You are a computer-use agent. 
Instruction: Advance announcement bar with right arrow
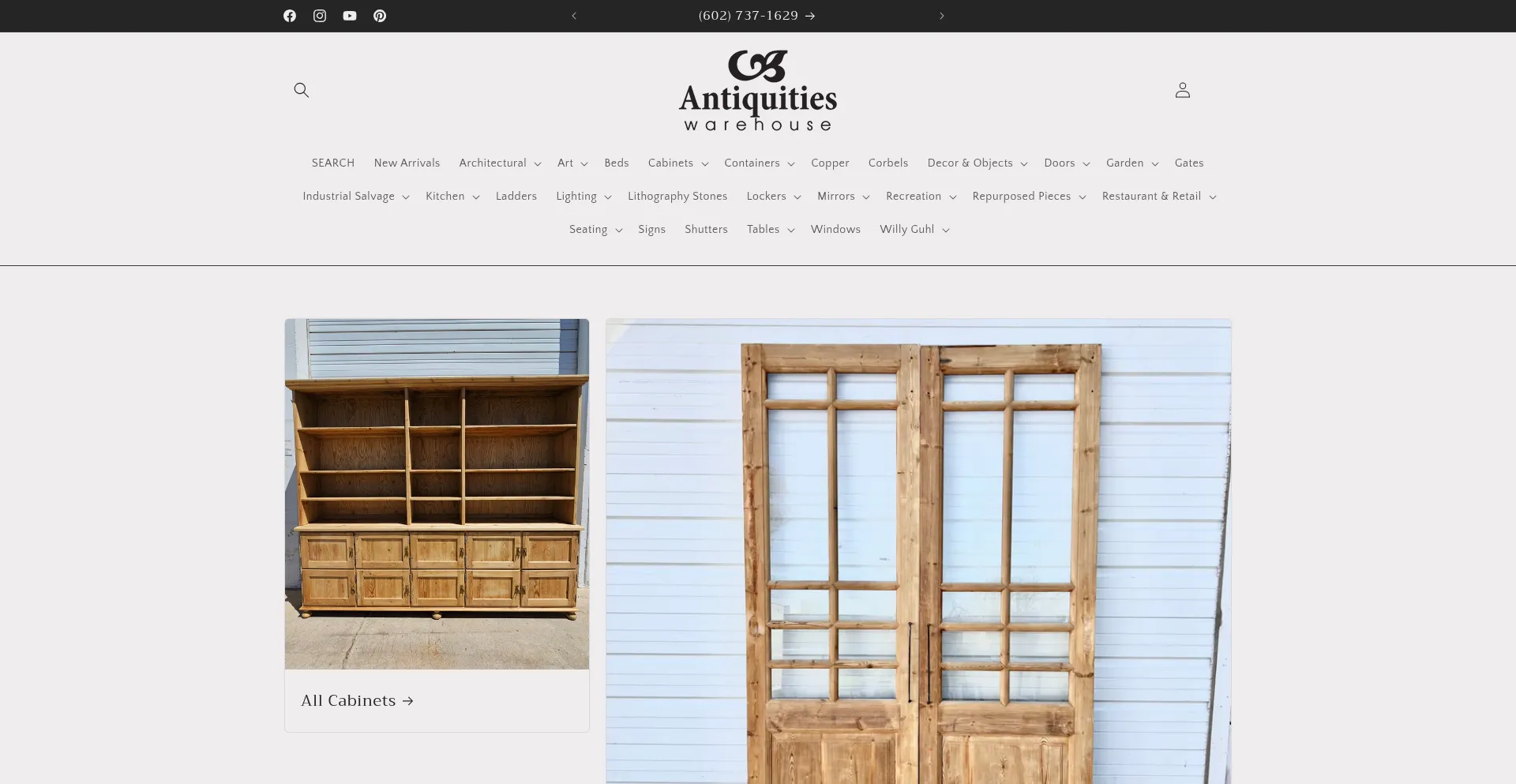coord(941,16)
